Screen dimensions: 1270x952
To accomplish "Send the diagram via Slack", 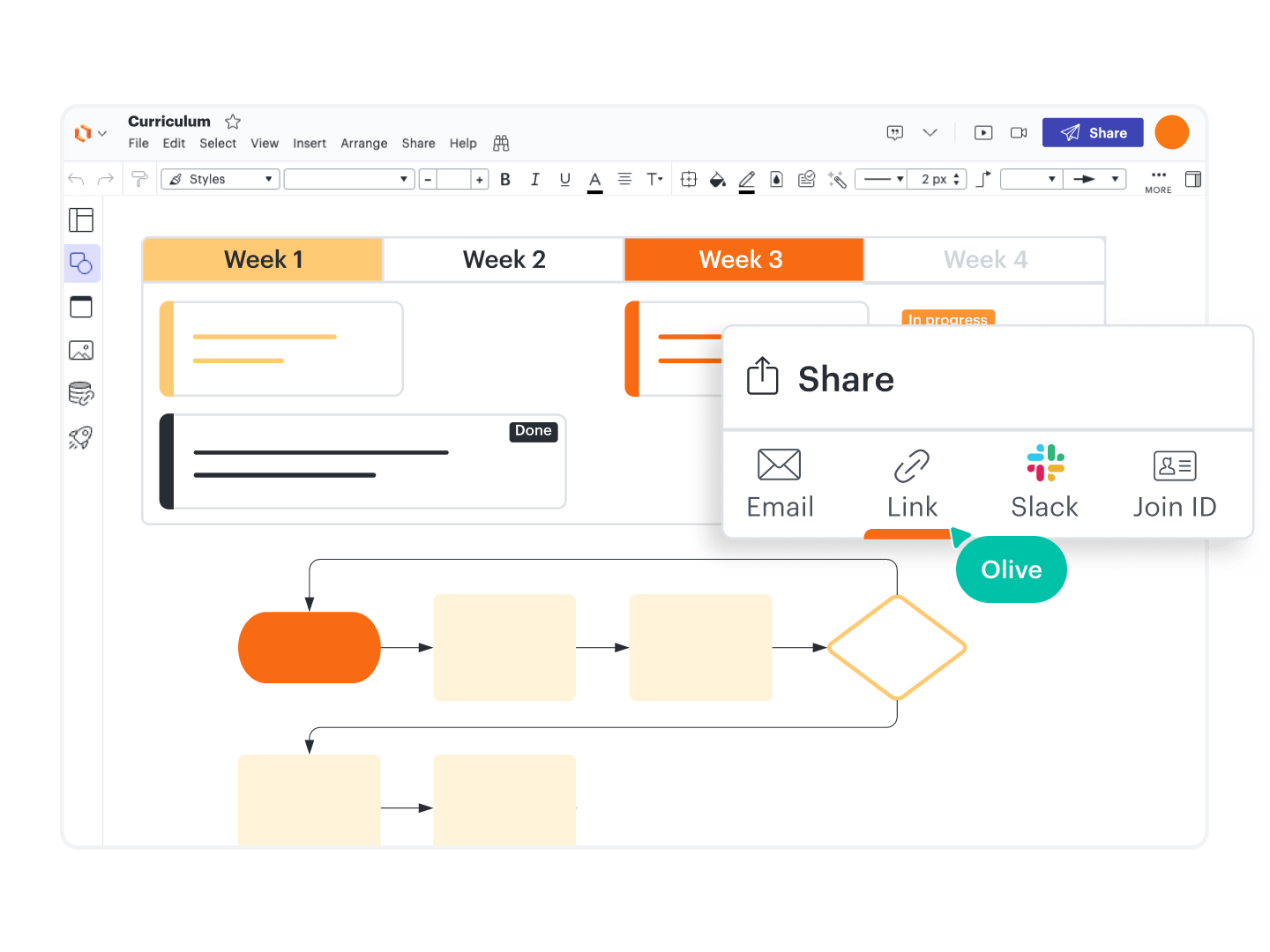I will pyautogui.click(x=1044, y=483).
